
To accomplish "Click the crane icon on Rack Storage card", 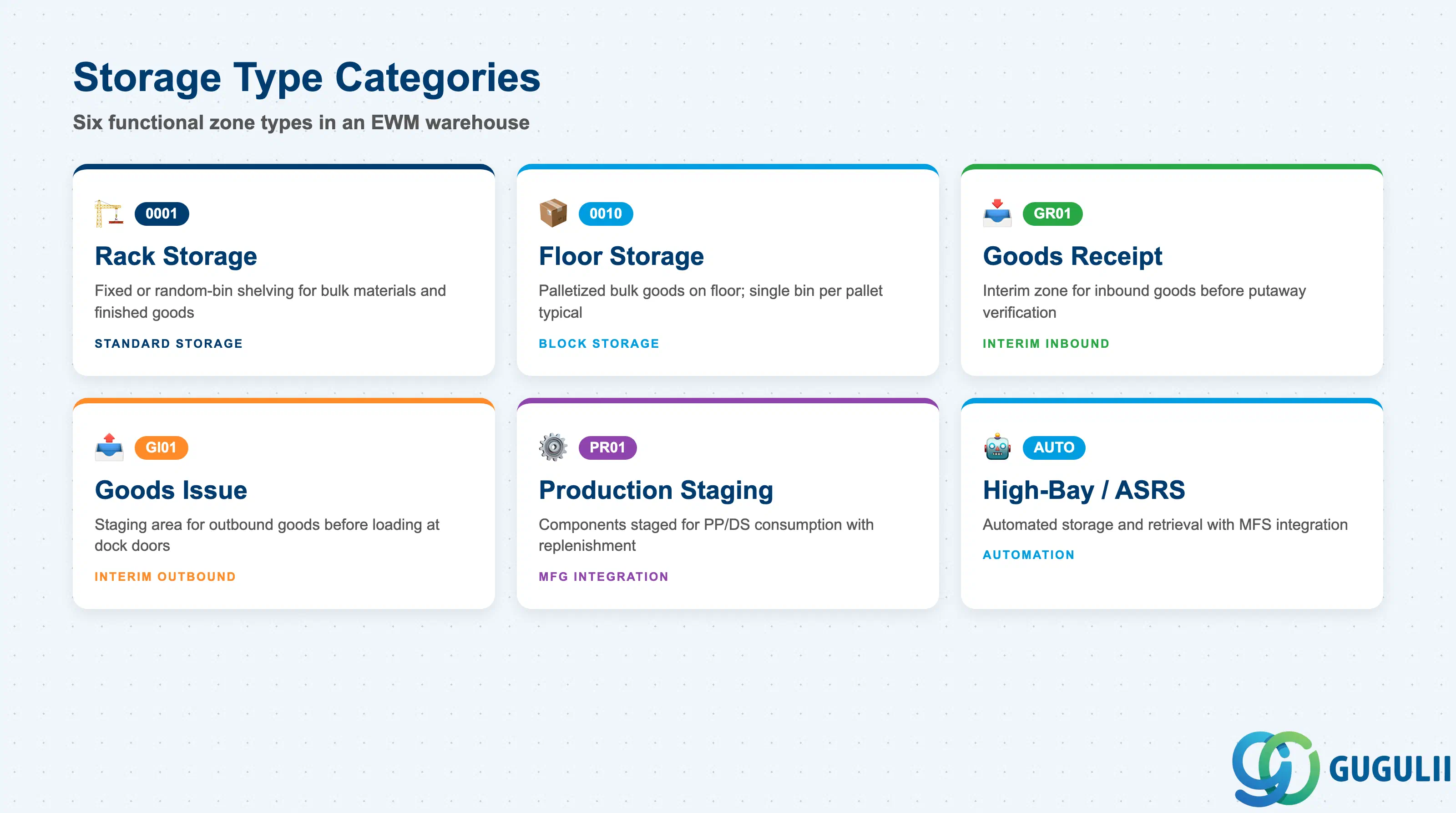I will click(x=109, y=213).
